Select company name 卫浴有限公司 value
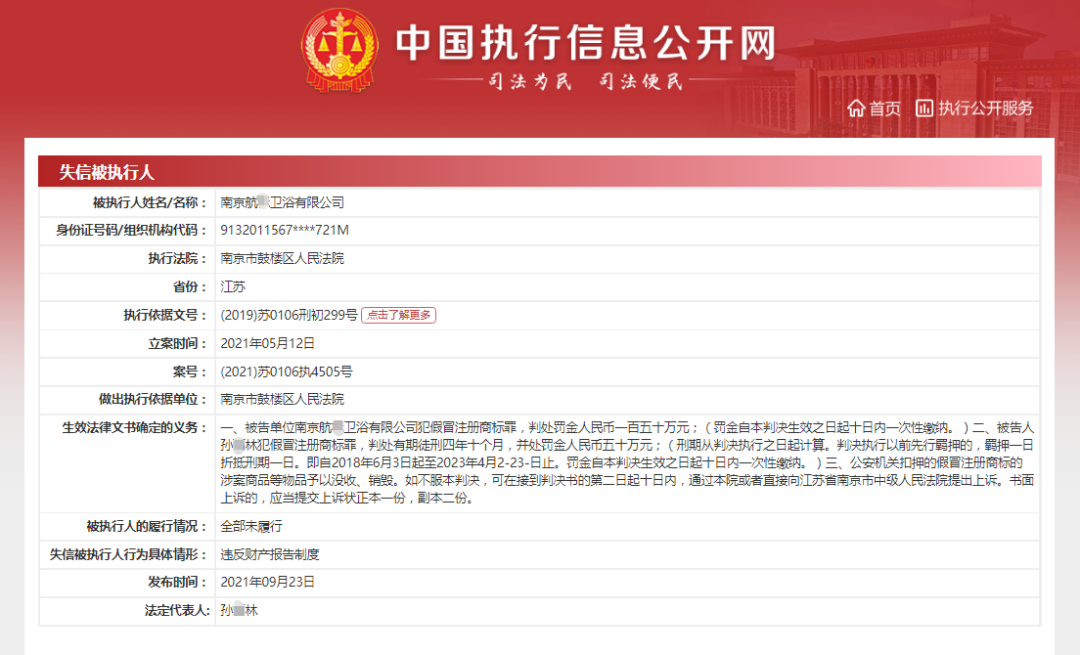Screen dimensions: 1080x655 click(x=282, y=202)
